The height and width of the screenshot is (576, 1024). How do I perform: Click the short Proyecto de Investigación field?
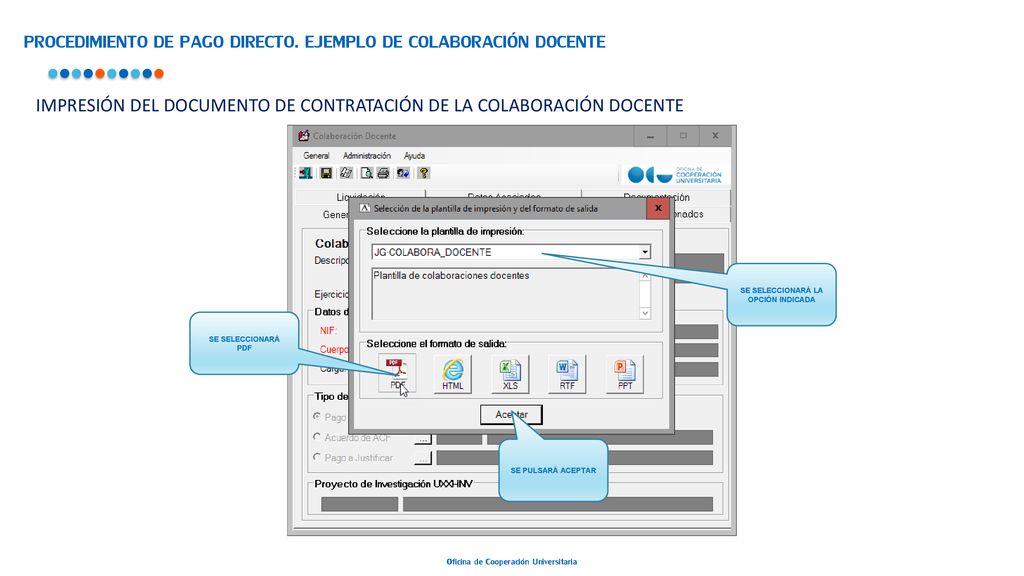359,504
